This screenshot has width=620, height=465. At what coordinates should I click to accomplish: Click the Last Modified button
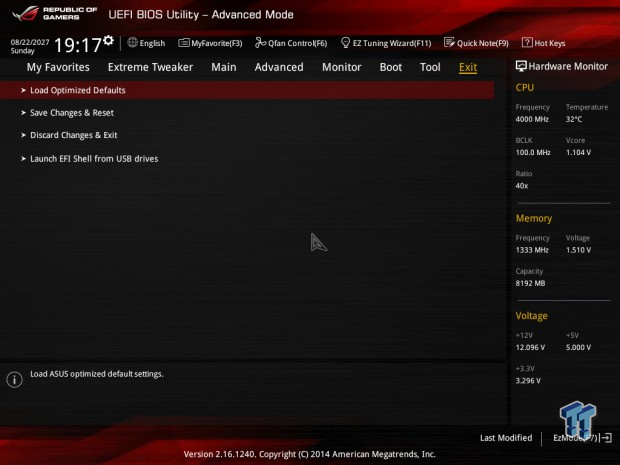(x=506, y=438)
